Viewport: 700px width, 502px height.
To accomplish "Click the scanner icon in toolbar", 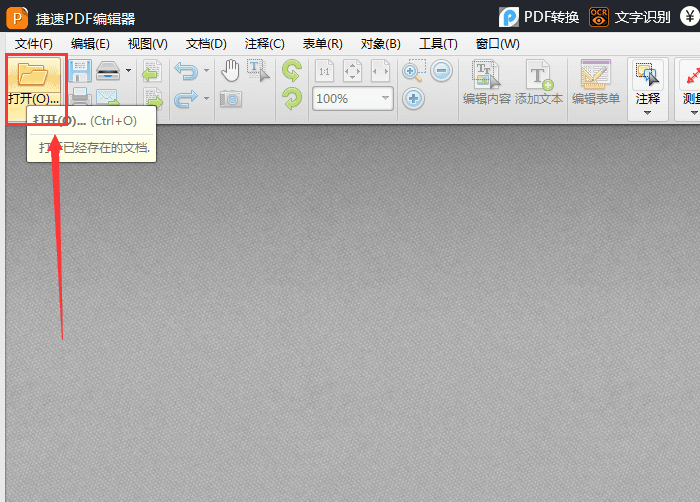I will coord(108,71).
